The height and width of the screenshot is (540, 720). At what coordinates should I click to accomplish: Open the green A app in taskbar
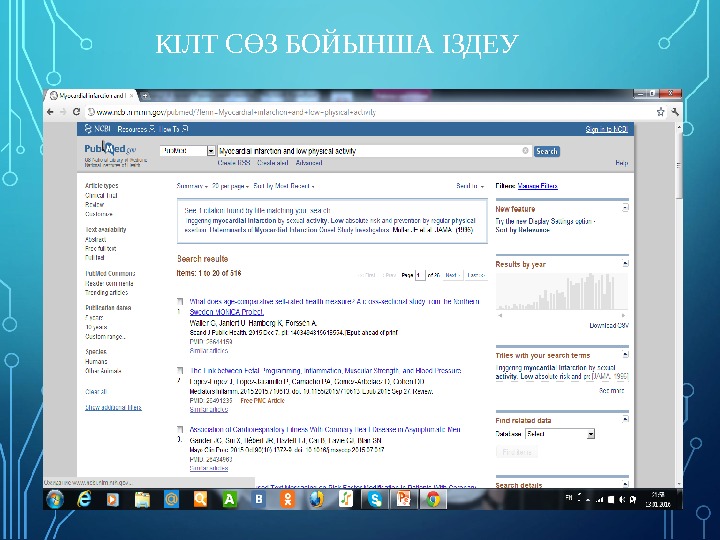point(229,499)
